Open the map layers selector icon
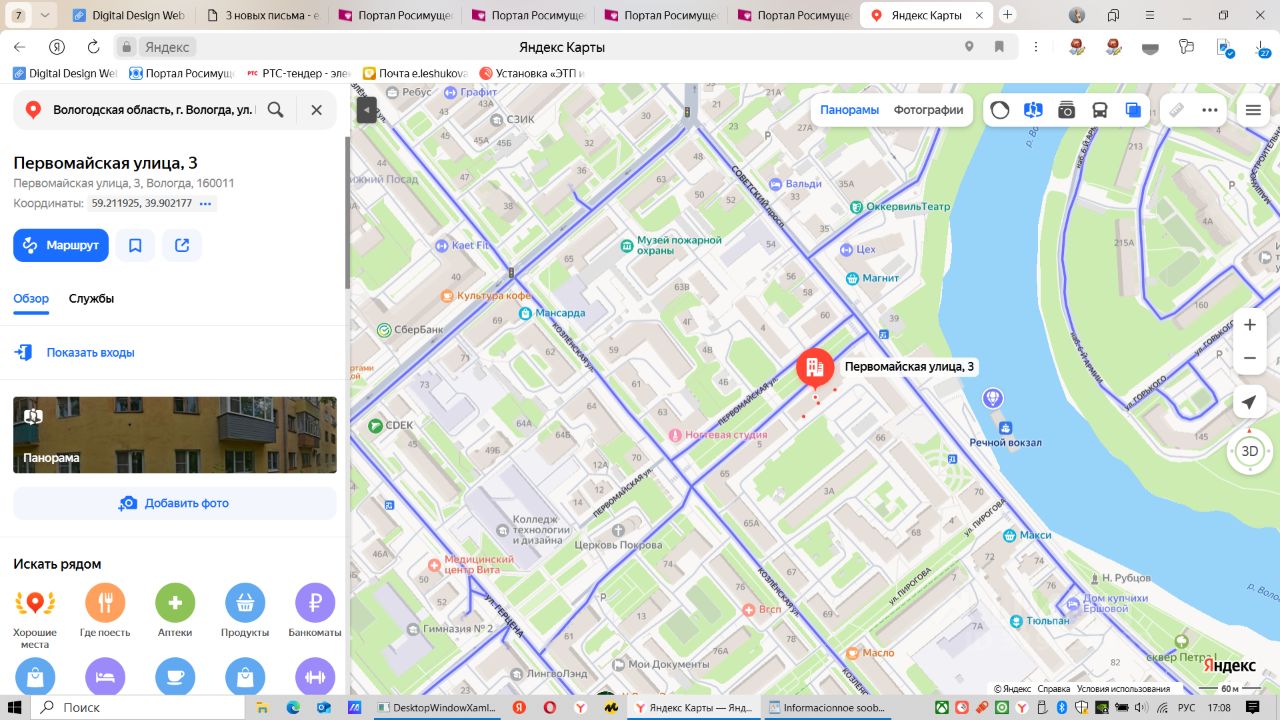The width and height of the screenshot is (1280, 720). pos(1133,110)
